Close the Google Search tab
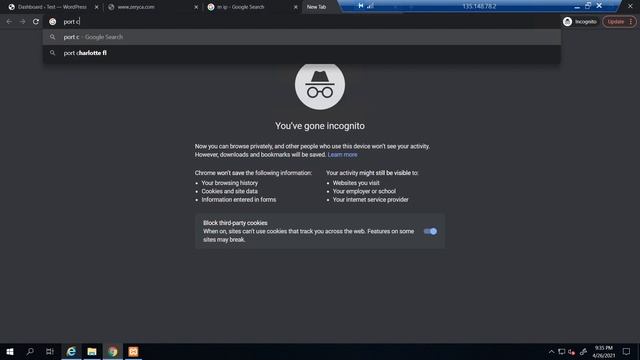The width and height of the screenshot is (640, 360). tap(296, 7)
